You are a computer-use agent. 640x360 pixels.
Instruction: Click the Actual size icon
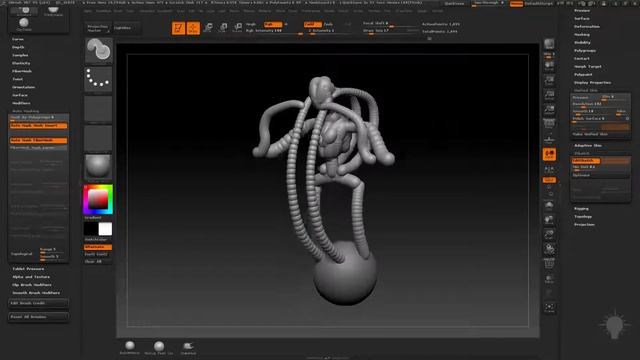[x=549, y=95]
